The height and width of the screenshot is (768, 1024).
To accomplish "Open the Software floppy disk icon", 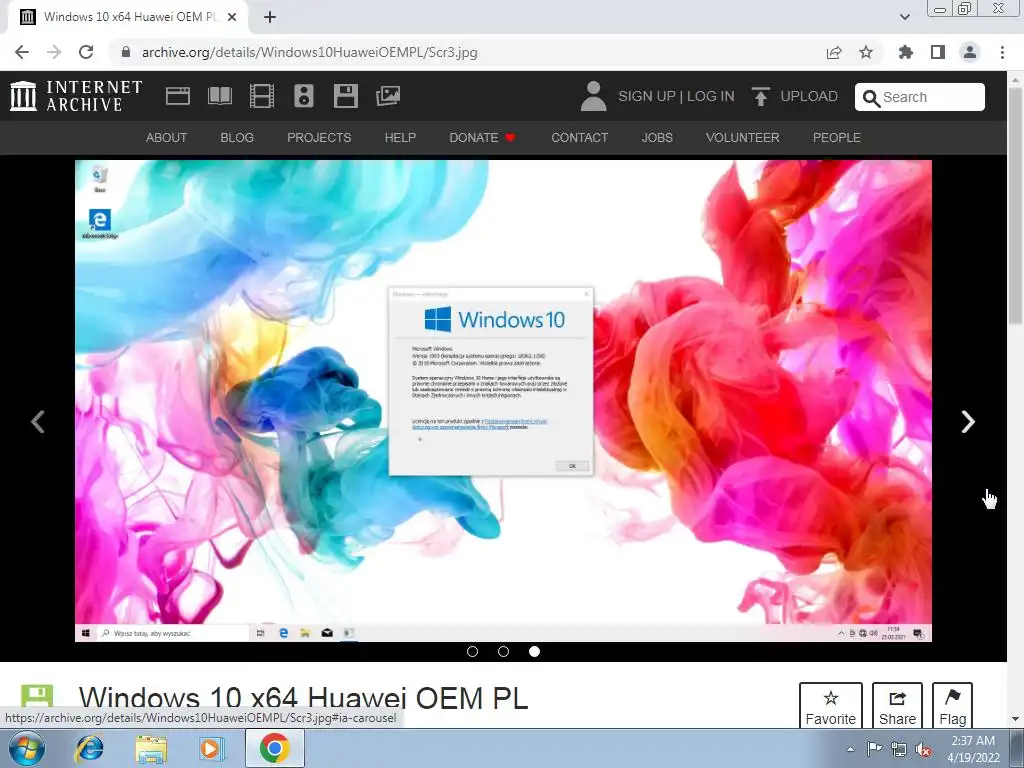I will [x=345, y=96].
